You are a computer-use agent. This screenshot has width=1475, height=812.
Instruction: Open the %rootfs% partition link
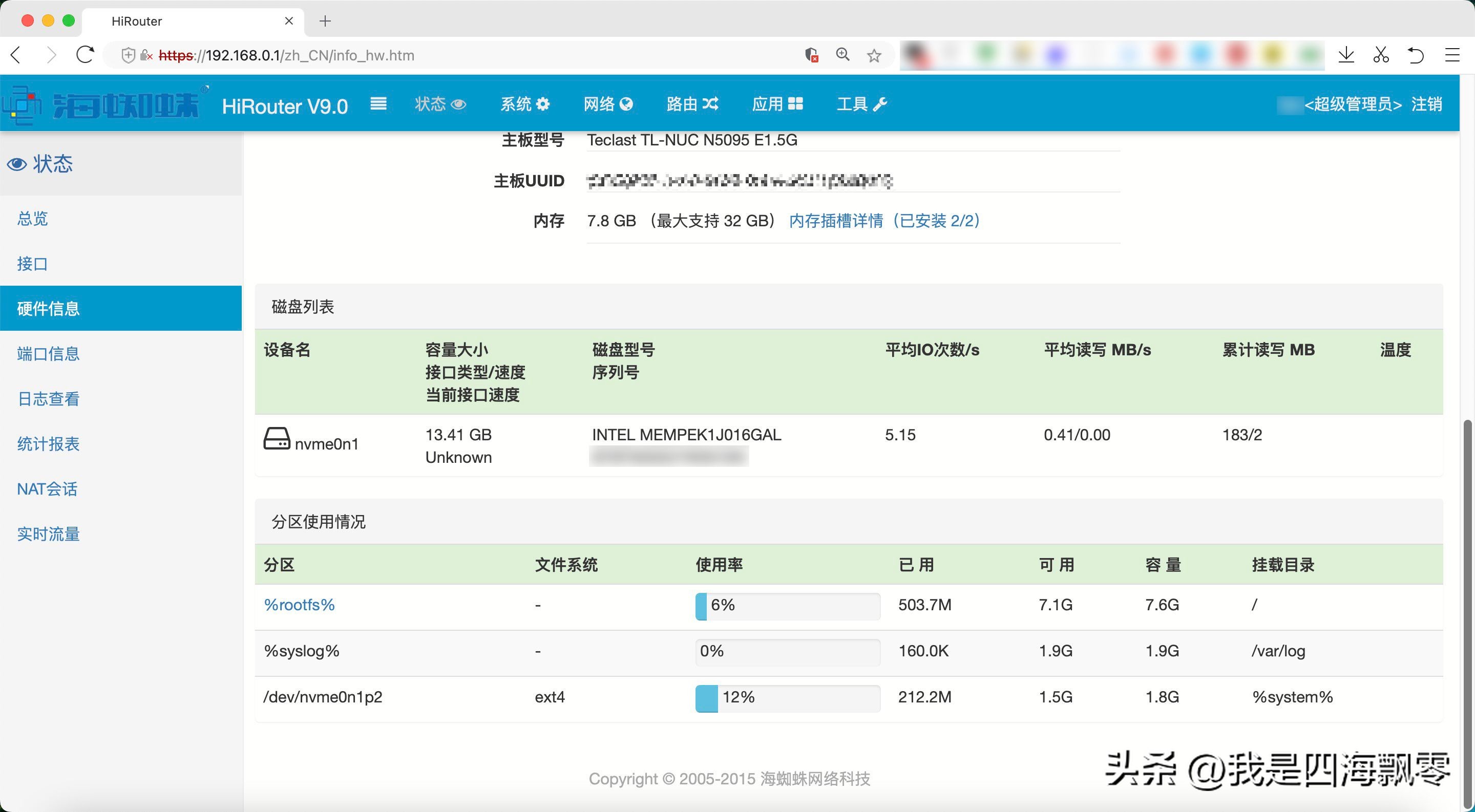point(299,605)
